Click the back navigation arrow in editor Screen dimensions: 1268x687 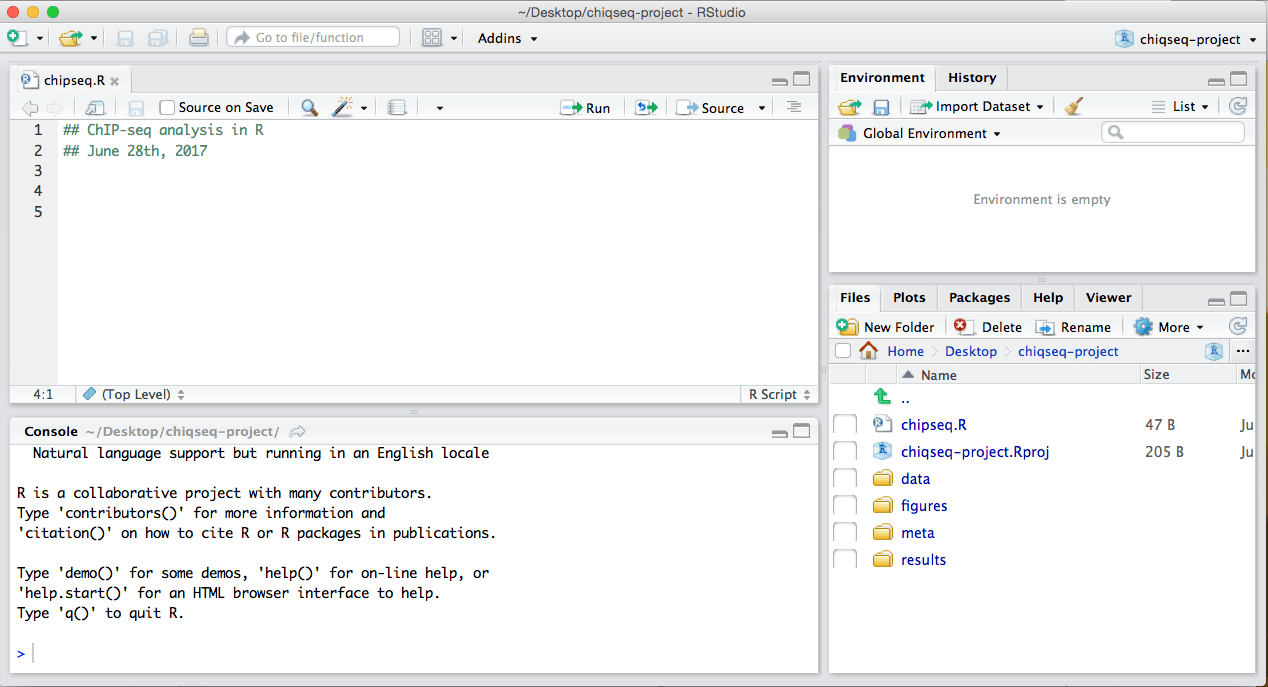pyautogui.click(x=30, y=108)
